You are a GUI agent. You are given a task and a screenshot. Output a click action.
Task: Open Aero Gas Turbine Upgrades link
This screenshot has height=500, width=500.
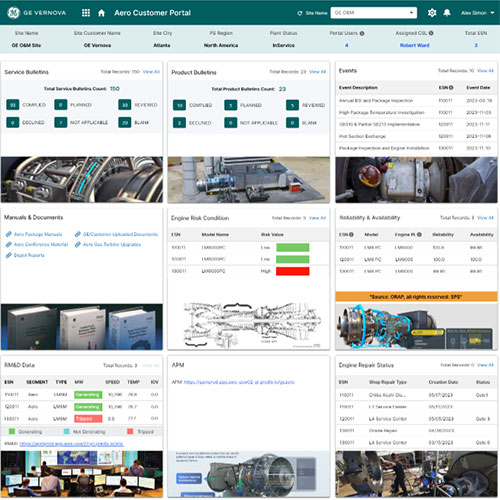click(x=112, y=244)
